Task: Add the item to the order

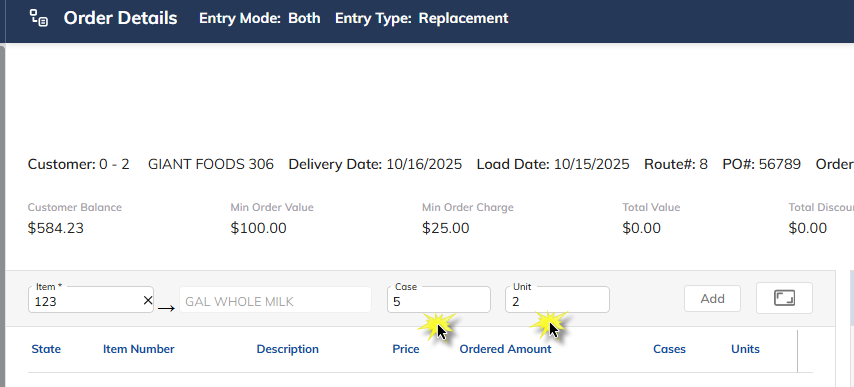Action: click(712, 298)
